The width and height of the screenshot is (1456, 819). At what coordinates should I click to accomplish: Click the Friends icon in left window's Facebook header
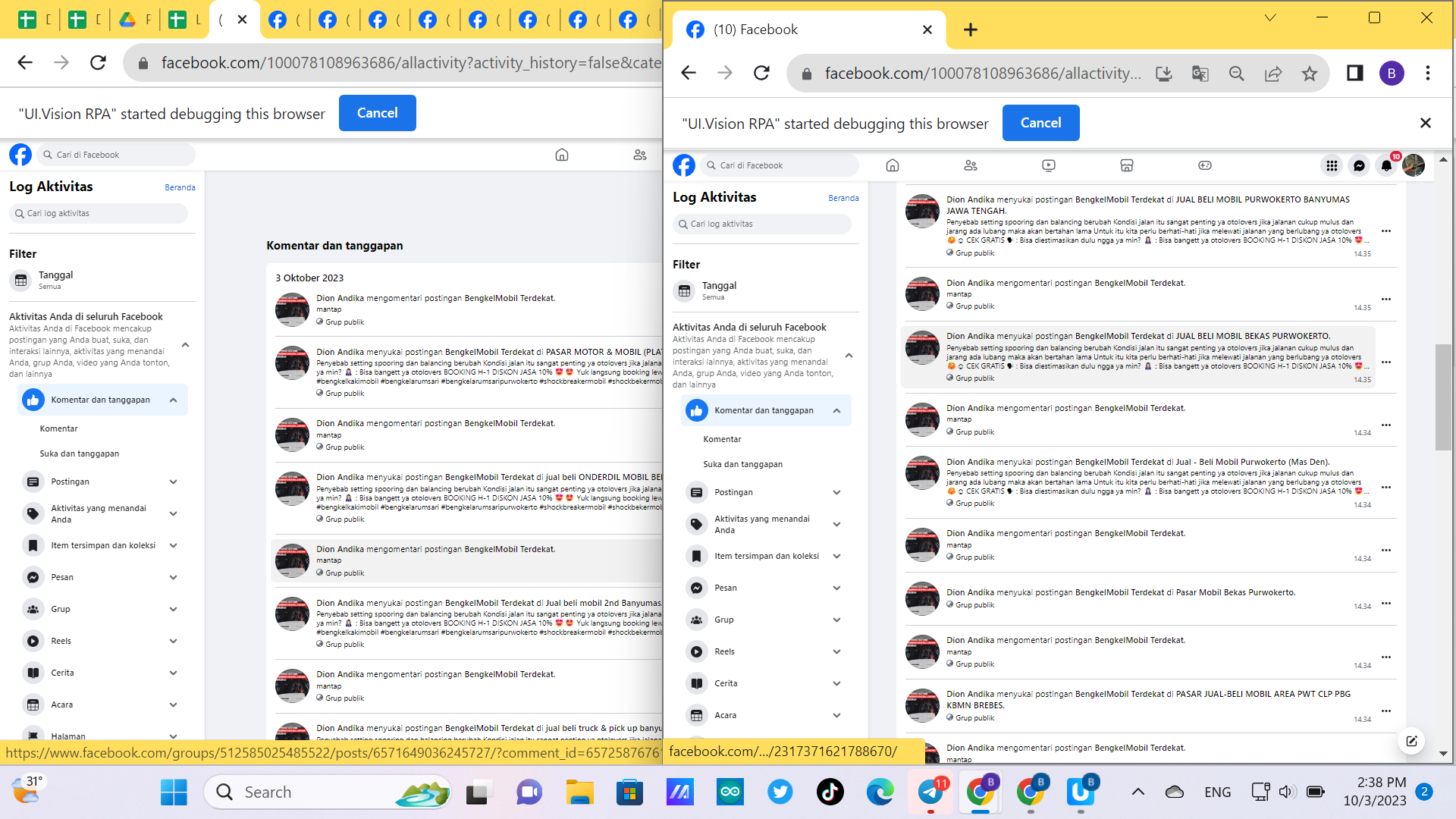point(640,155)
